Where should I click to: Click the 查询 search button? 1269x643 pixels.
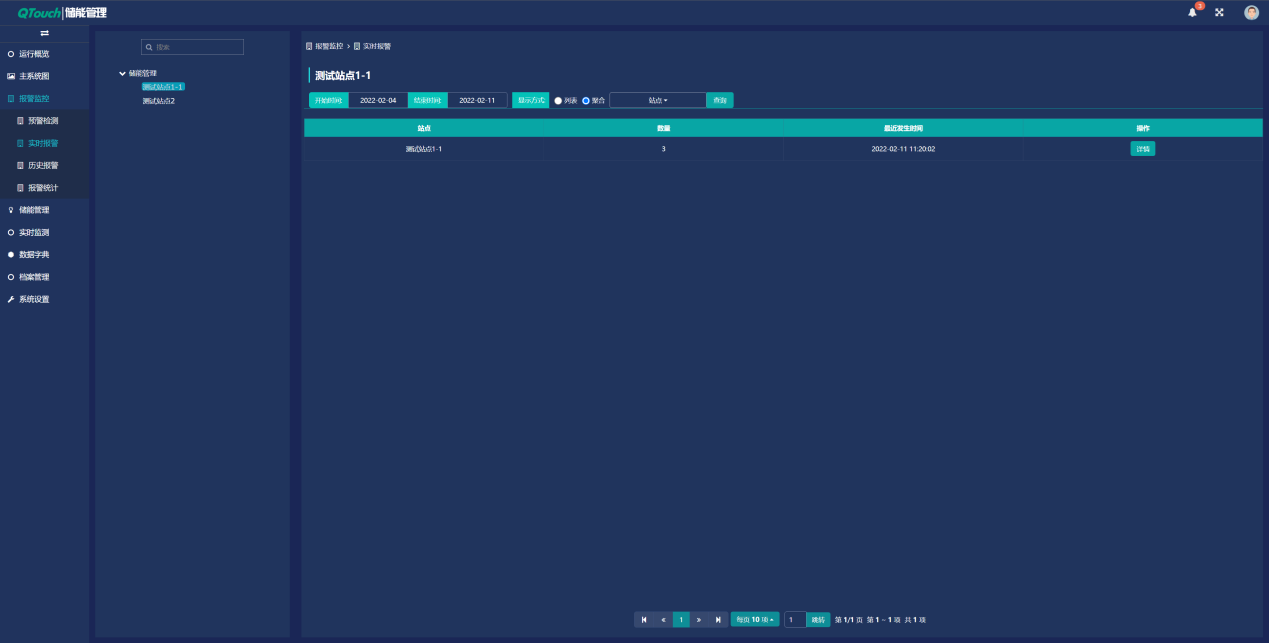coord(720,100)
